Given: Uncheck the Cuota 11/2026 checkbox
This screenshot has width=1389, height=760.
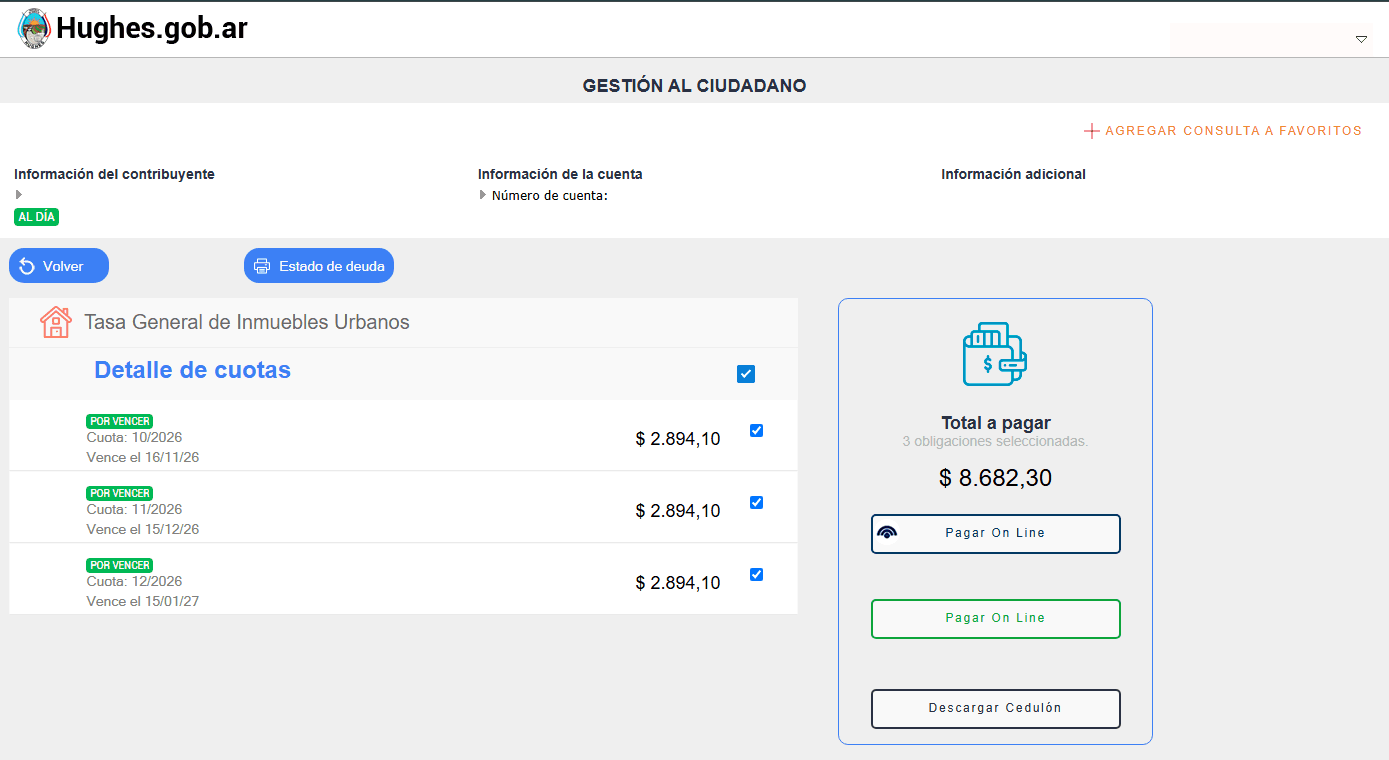Looking at the screenshot, I should click(756, 502).
